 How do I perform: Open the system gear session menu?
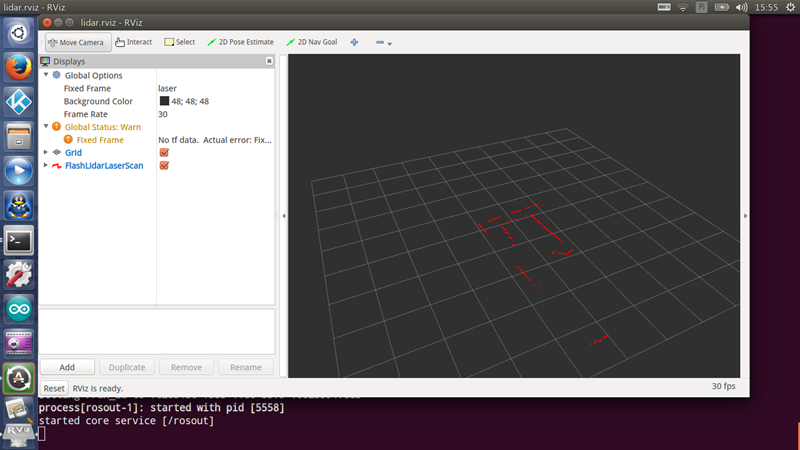coord(790,7)
